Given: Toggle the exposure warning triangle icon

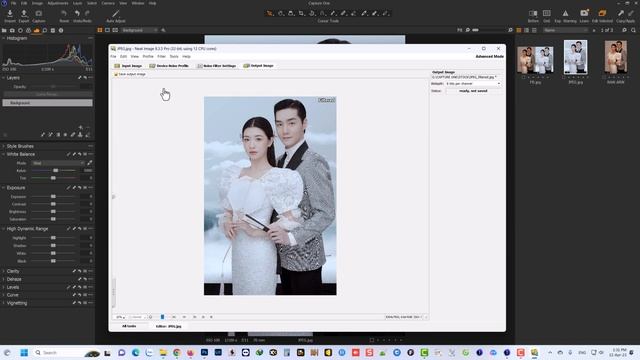Looking at the screenshot, I should 565,13.
